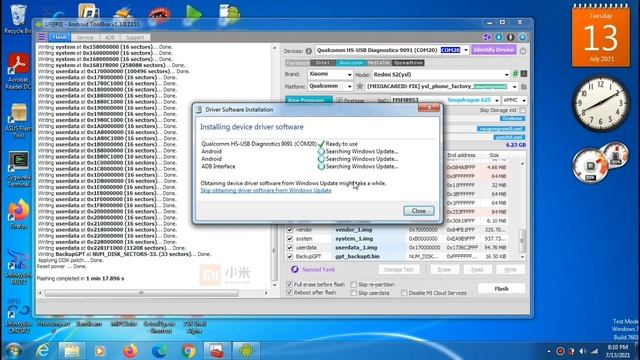Toggle the Skip Storage init checkbox
Image resolution: width=640 pixels, height=360 pixels.
[x=523, y=110]
